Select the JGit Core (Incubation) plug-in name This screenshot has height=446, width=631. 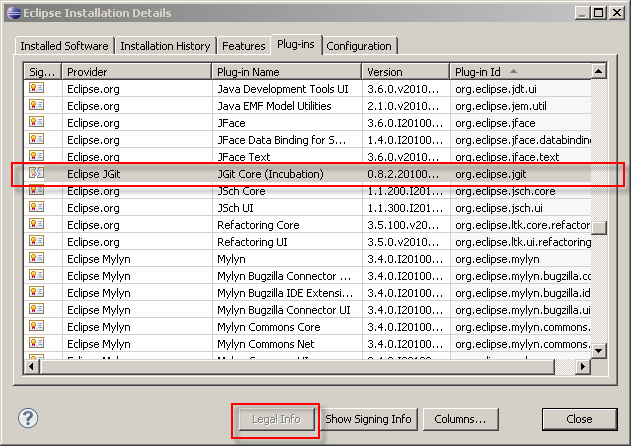tap(270, 174)
